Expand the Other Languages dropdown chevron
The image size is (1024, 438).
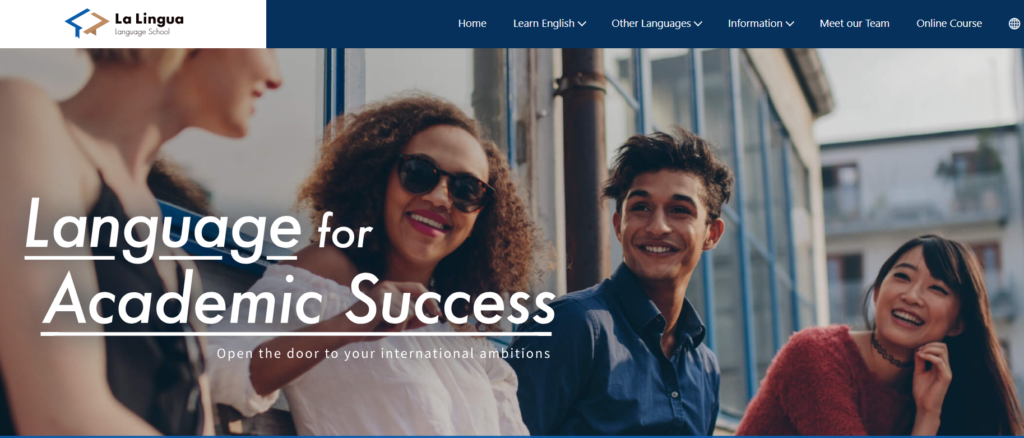pos(698,24)
